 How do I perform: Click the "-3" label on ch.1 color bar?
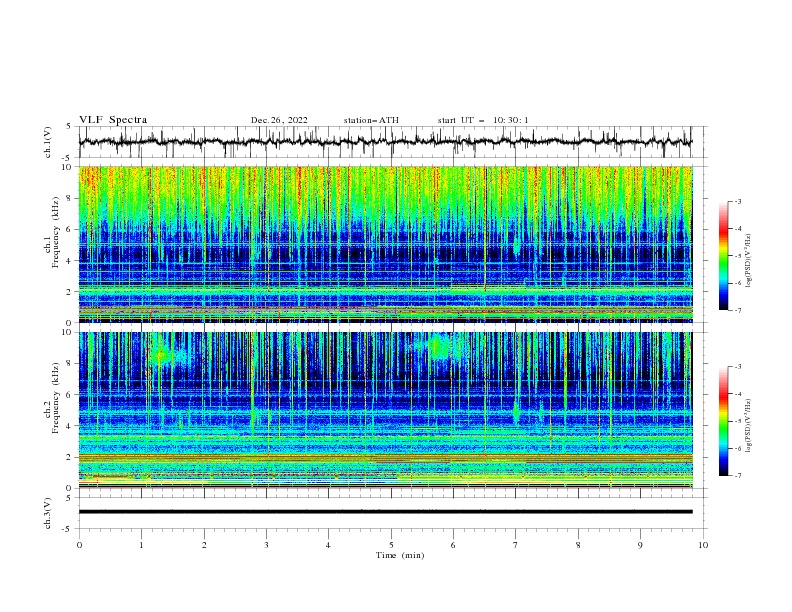[737, 201]
